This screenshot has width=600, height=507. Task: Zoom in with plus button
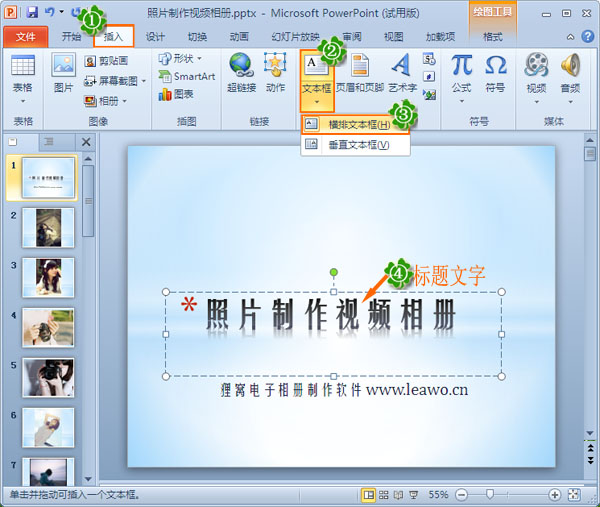coord(554,495)
